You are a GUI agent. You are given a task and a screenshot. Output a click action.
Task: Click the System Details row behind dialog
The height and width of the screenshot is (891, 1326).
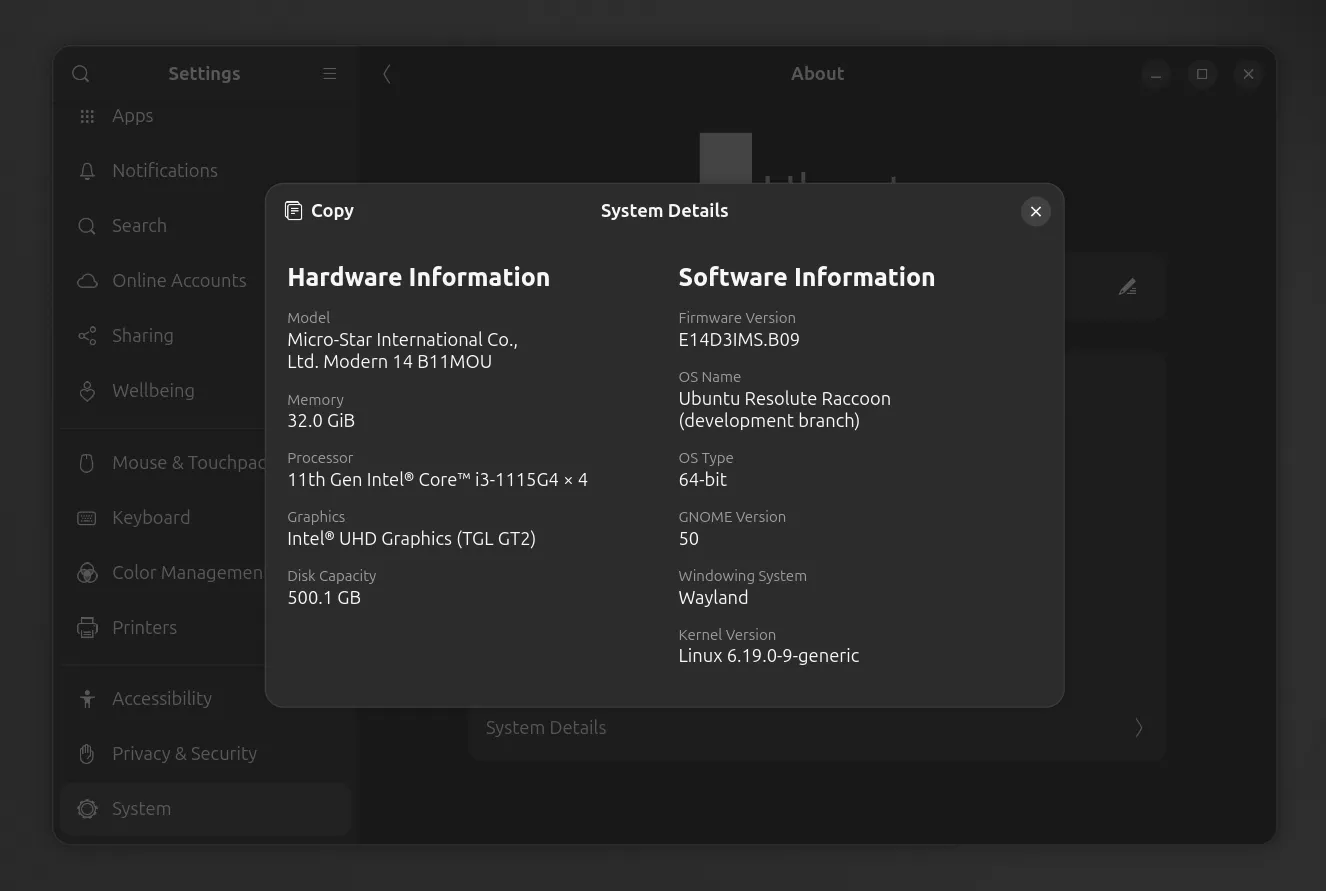[x=816, y=728]
